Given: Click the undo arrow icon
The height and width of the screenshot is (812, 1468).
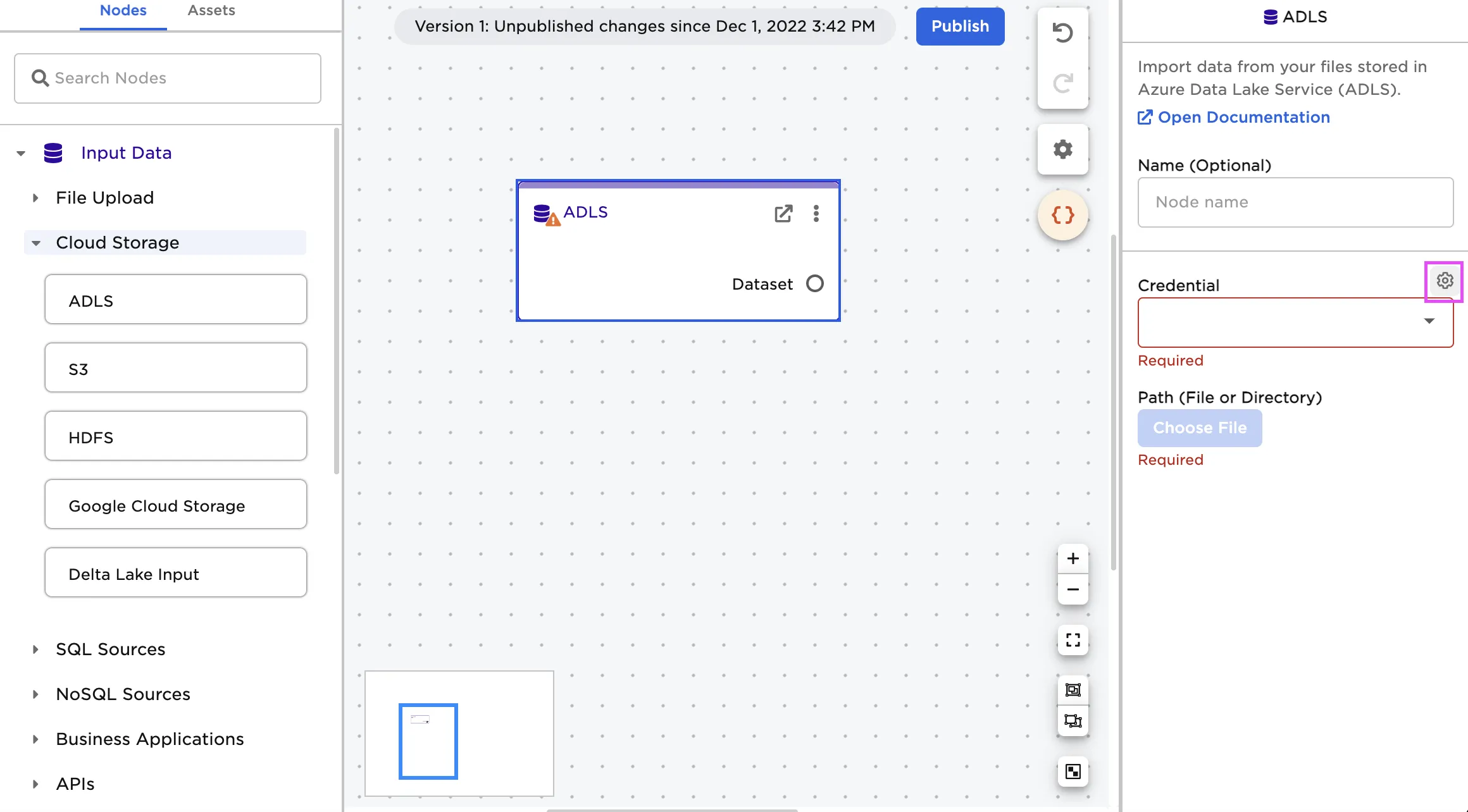Looking at the screenshot, I should tap(1062, 33).
